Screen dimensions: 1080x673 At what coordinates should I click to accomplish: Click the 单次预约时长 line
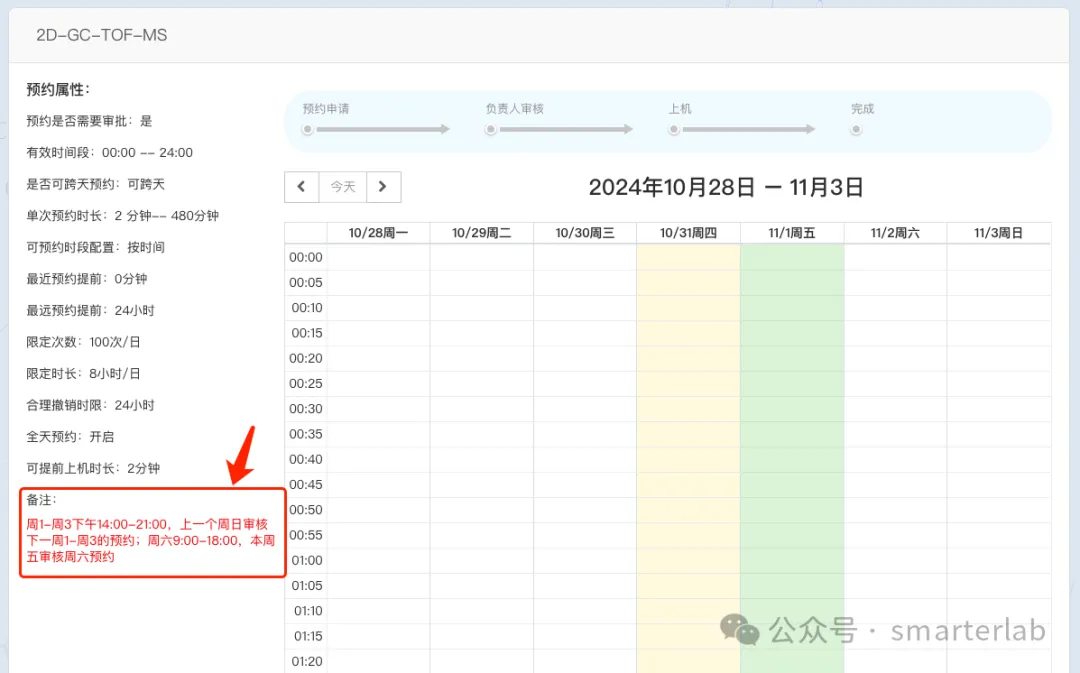click(x=123, y=216)
